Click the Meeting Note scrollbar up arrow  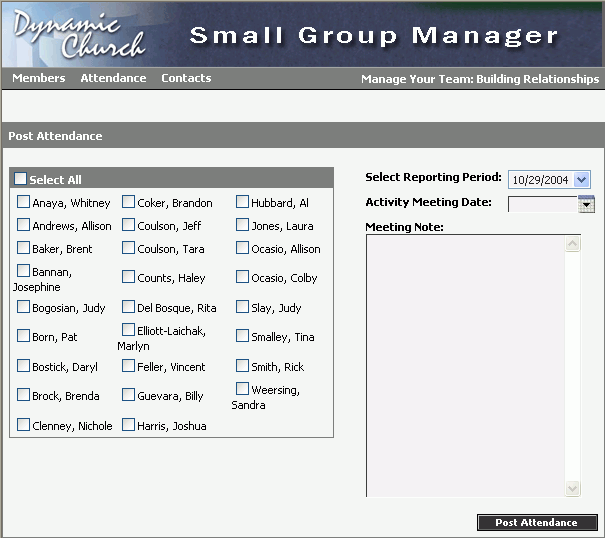[573, 243]
